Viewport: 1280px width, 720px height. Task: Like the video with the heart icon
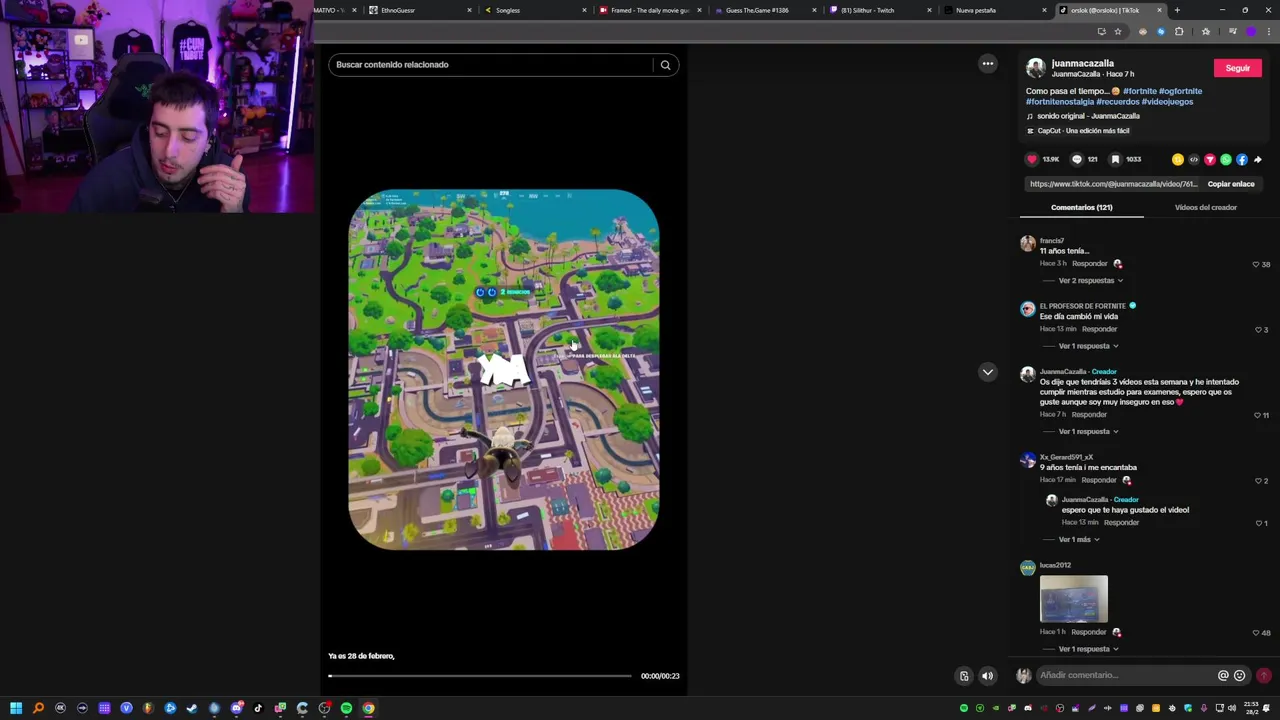tap(1032, 159)
